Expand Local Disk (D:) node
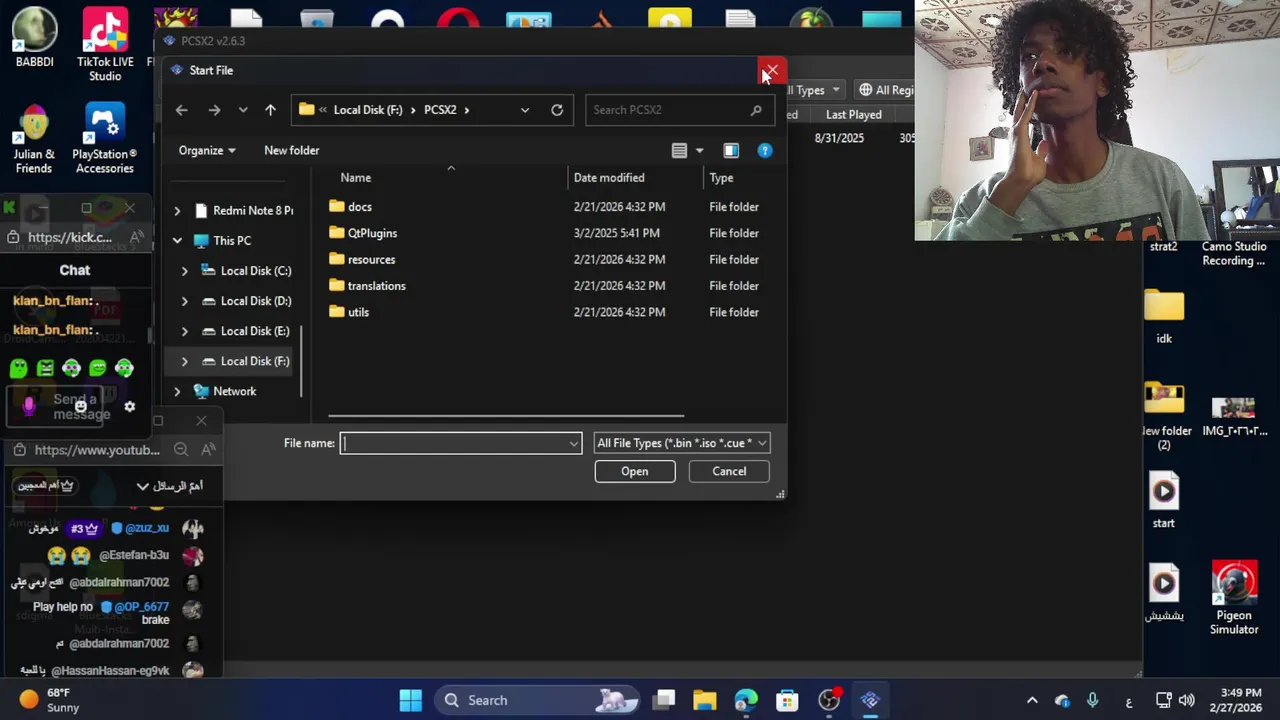 (184, 301)
